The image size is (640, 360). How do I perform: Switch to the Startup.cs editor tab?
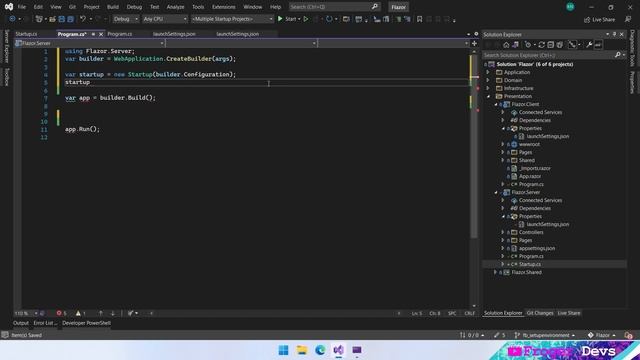pyautogui.click(x=26, y=34)
